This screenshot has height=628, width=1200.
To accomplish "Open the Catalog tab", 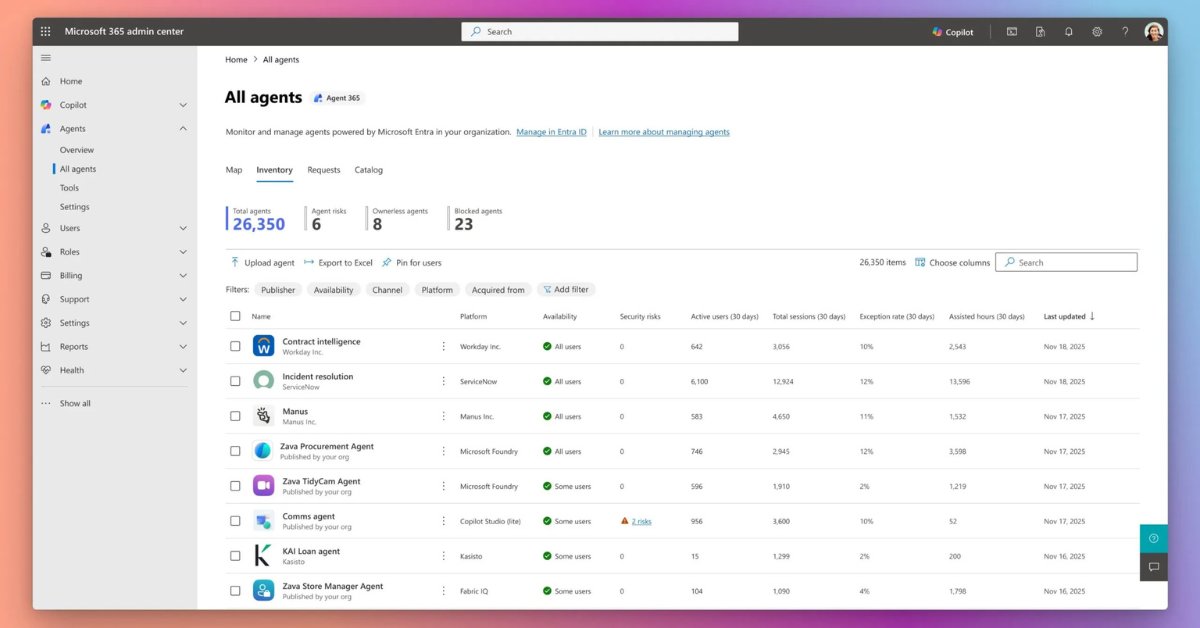I will tap(369, 170).
